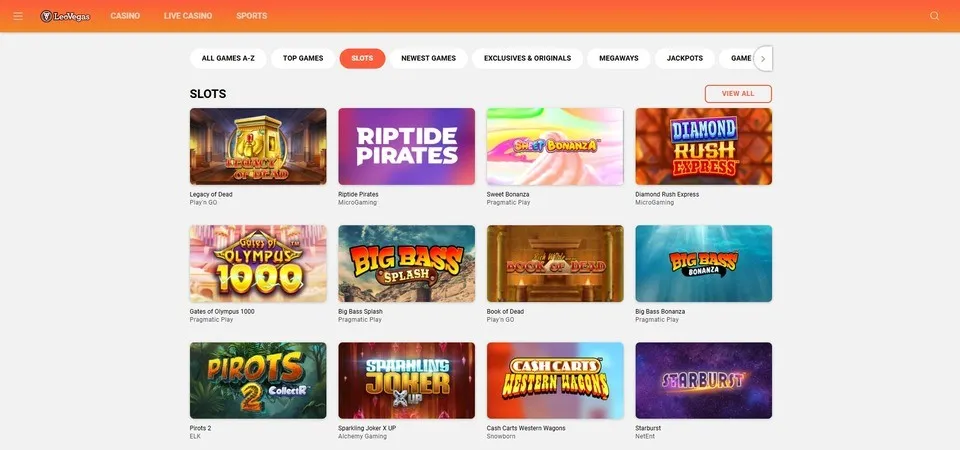Image resolution: width=960 pixels, height=450 pixels.
Task: Click the LeoVegas logo
Action: [66, 17]
